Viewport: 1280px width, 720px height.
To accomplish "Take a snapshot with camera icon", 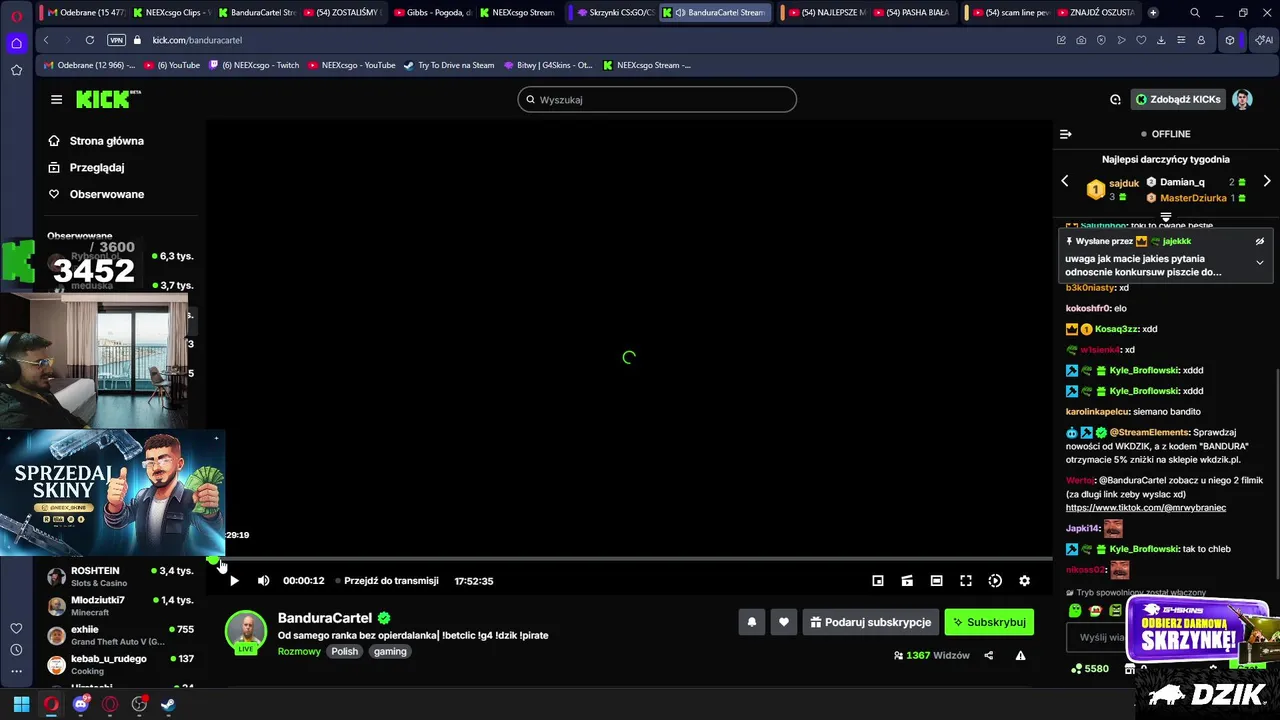I will (x=1081, y=40).
